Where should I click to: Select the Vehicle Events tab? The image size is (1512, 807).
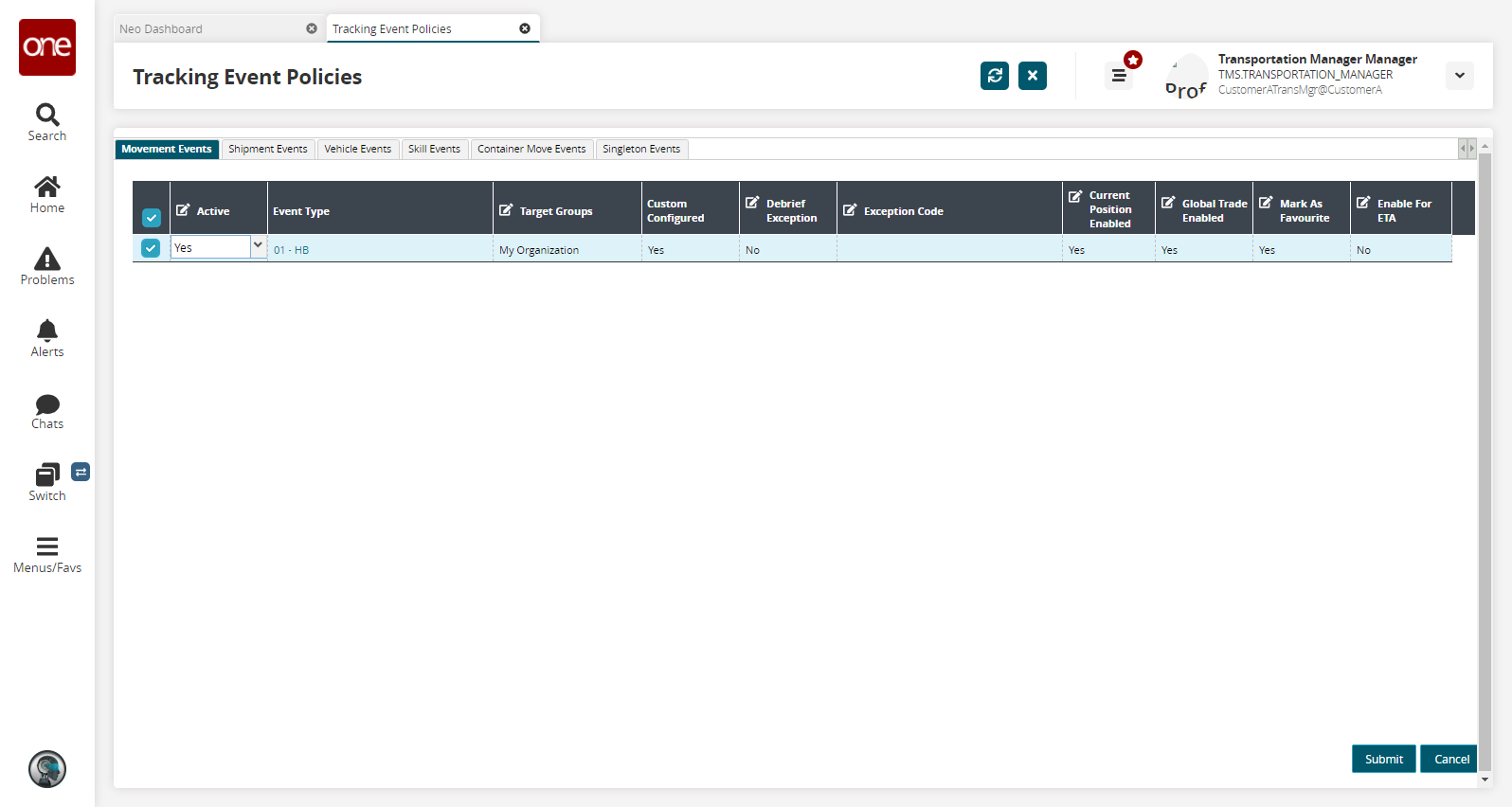tap(358, 149)
